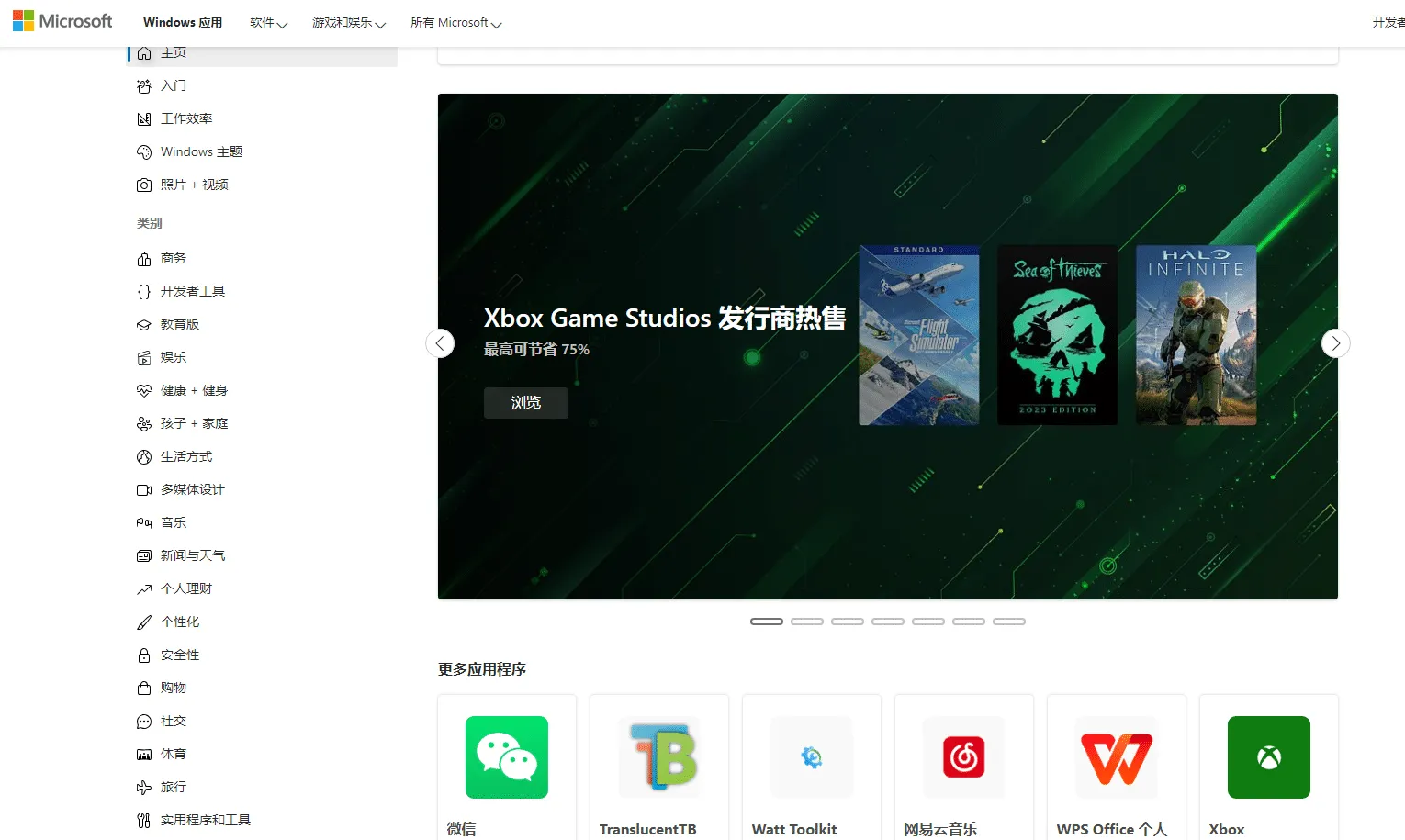Open the 网易云音乐 app tile
This screenshot has height=840, width=1405.
coord(964,767)
